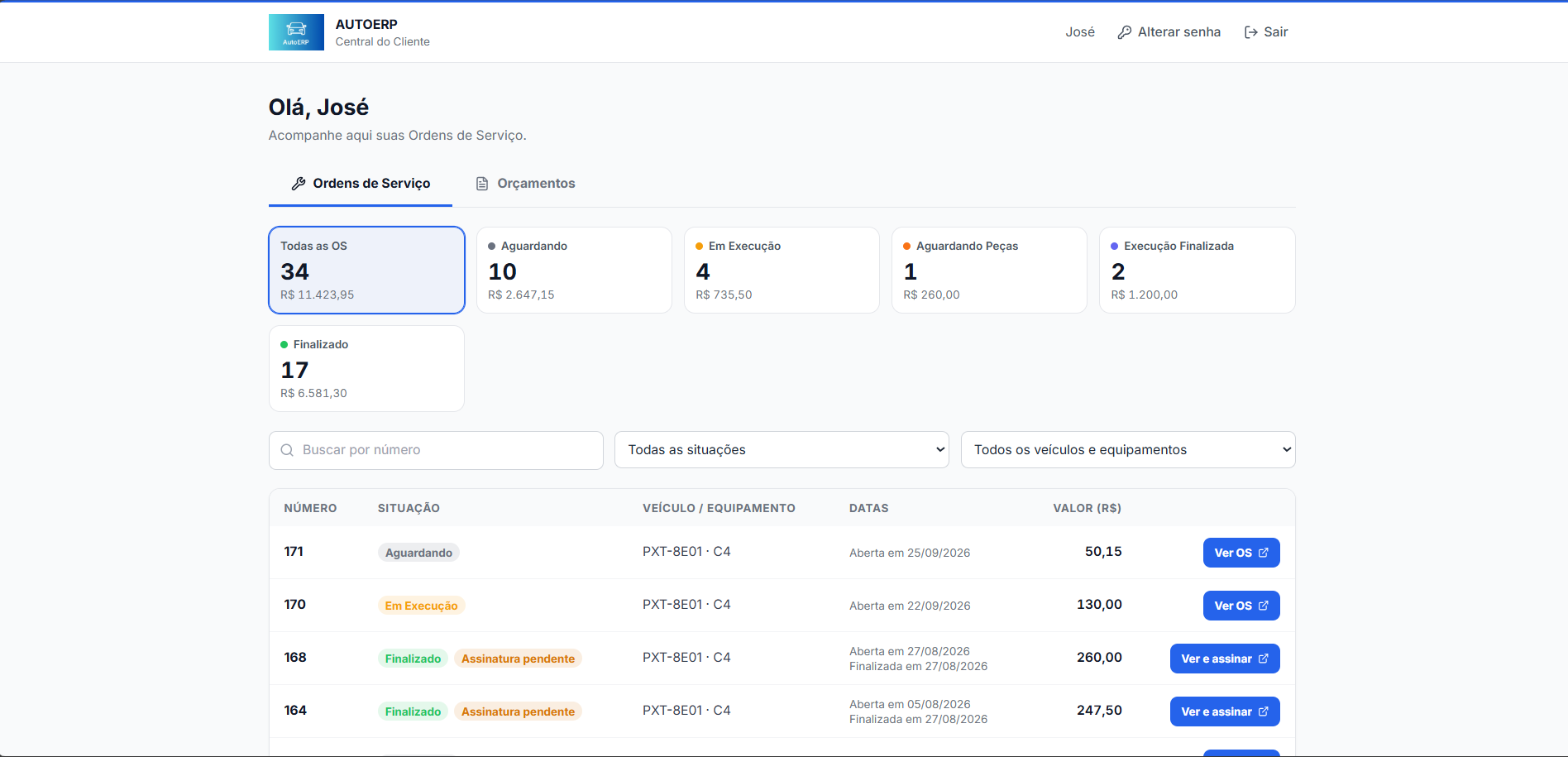Filter by the Em Execução status card

[x=782, y=271]
